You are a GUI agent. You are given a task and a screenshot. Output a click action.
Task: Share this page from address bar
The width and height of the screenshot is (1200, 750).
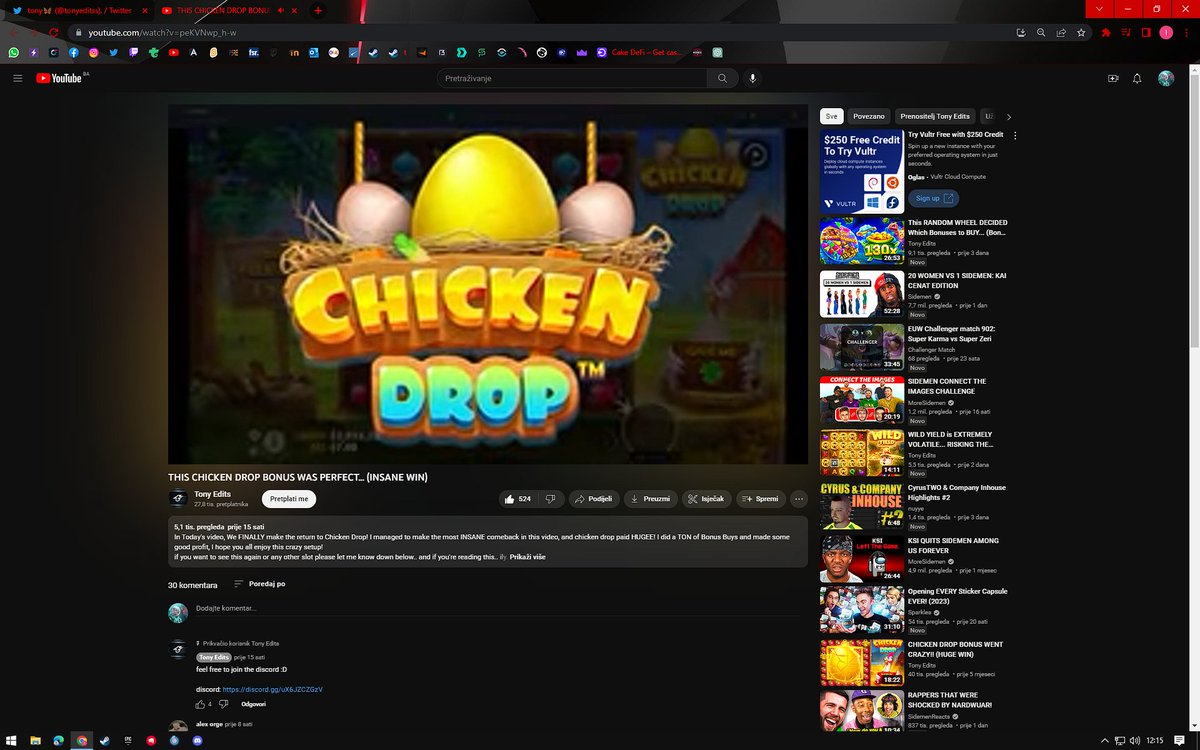coord(1061,33)
